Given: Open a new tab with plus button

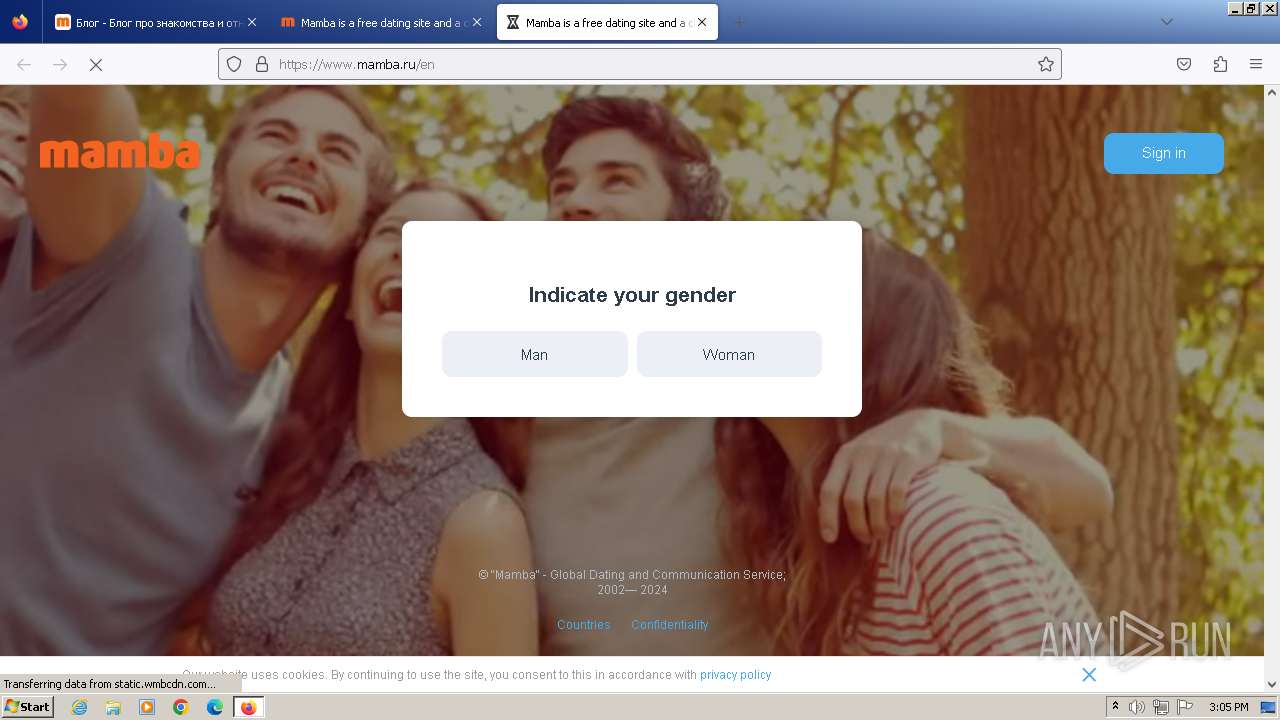Looking at the screenshot, I should [x=739, y=22].
